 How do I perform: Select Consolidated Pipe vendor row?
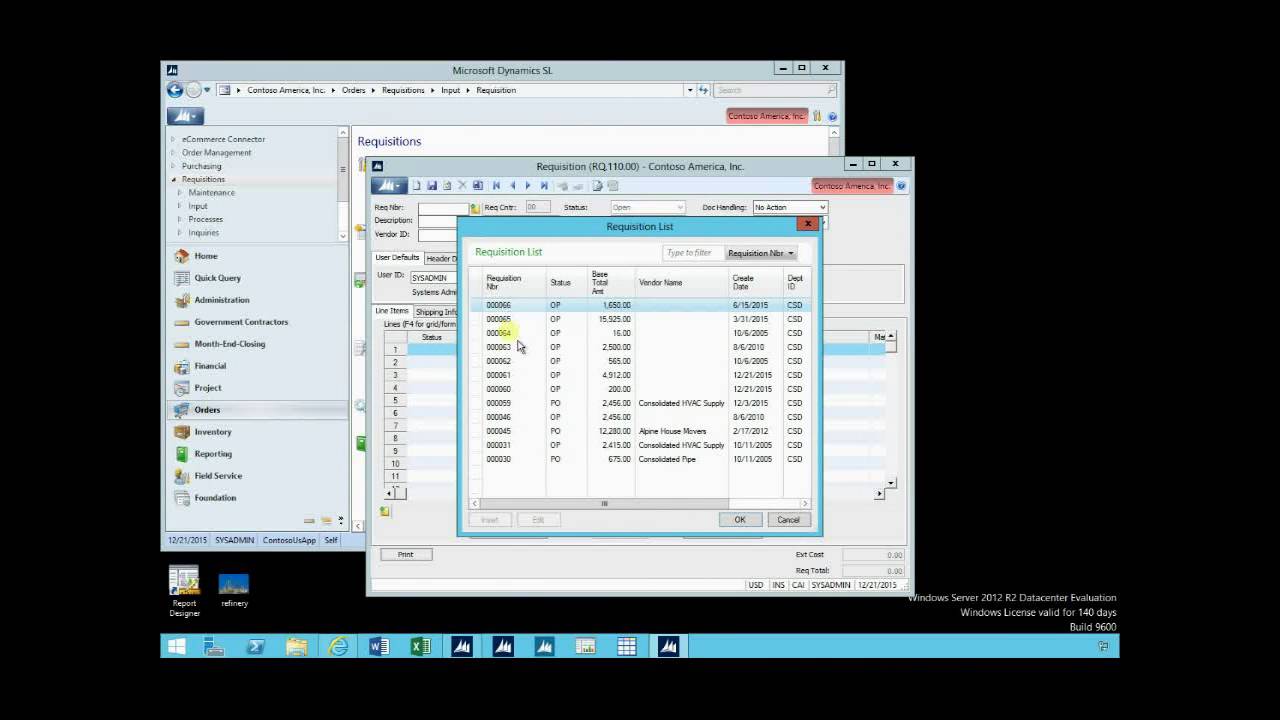[638, 459]
